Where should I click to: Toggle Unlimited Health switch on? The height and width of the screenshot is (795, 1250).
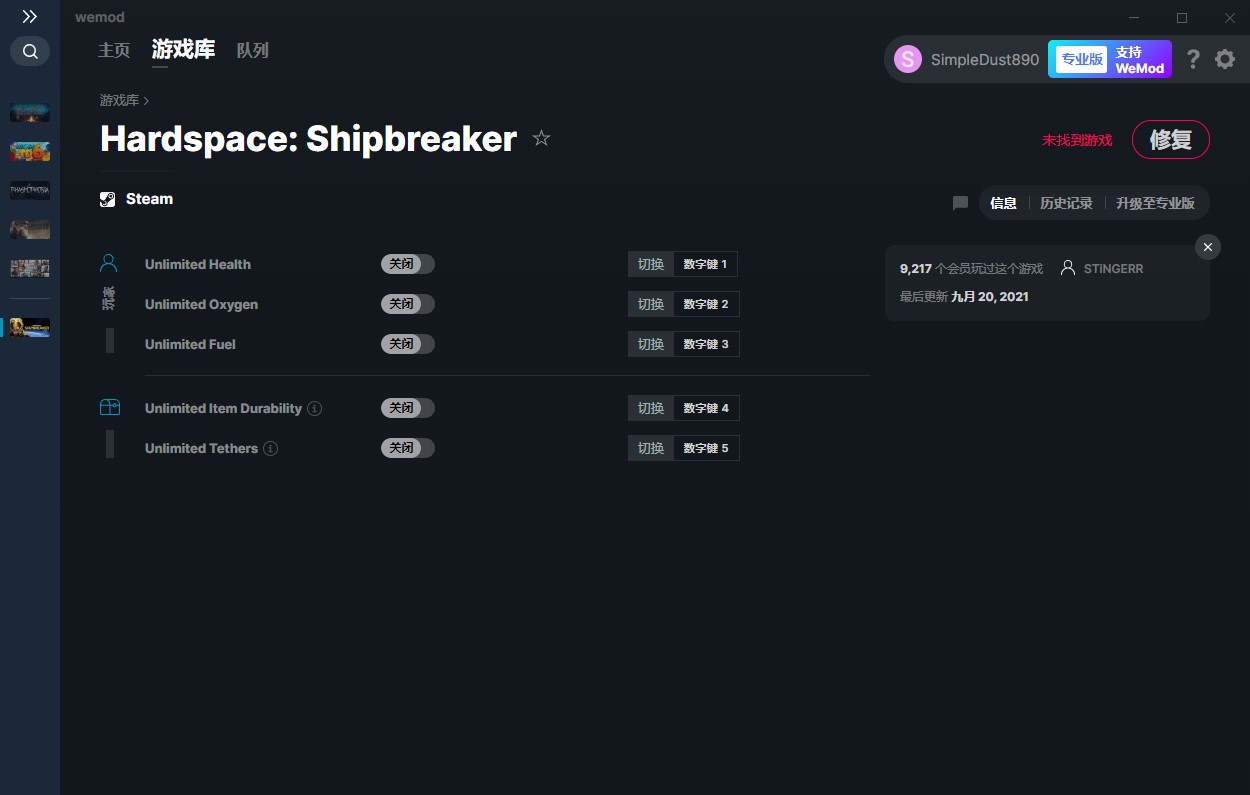(408, 264)
